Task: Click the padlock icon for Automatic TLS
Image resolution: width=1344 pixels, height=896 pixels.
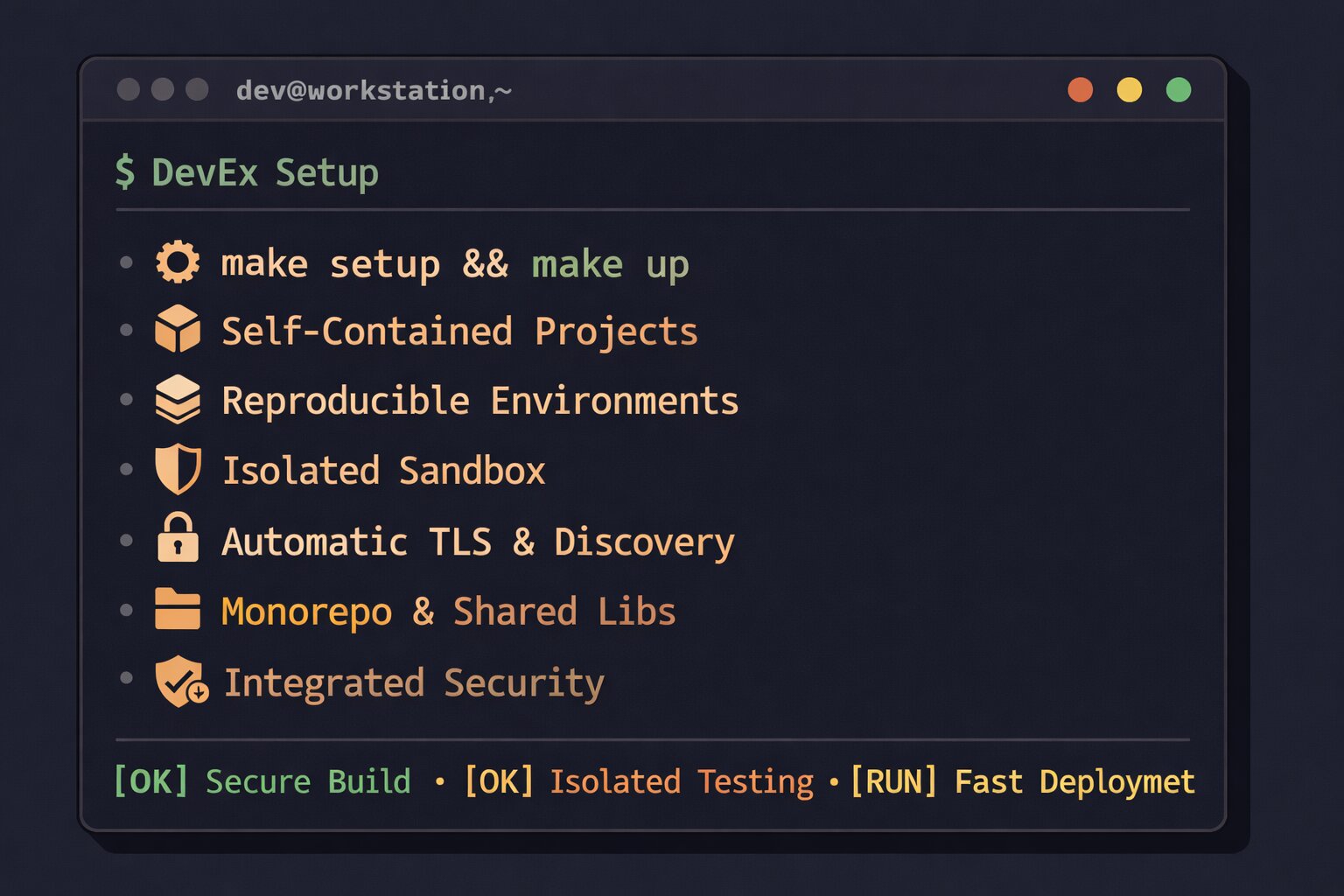Action: (178, 538)
